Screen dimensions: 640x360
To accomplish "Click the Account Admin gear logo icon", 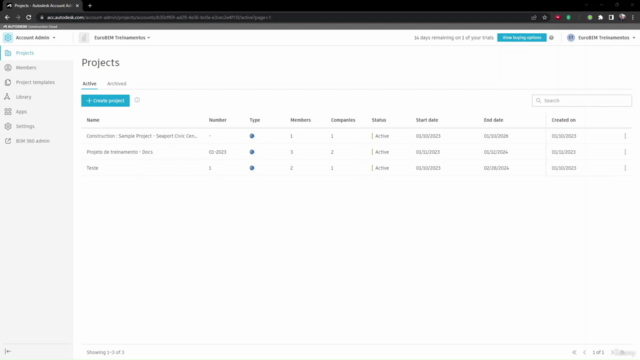I will [8, 38].
